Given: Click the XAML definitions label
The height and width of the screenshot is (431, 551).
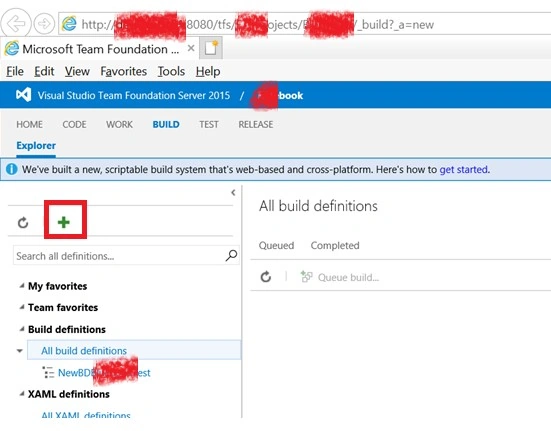Looking at the screenshot, I should click(69, 394).
